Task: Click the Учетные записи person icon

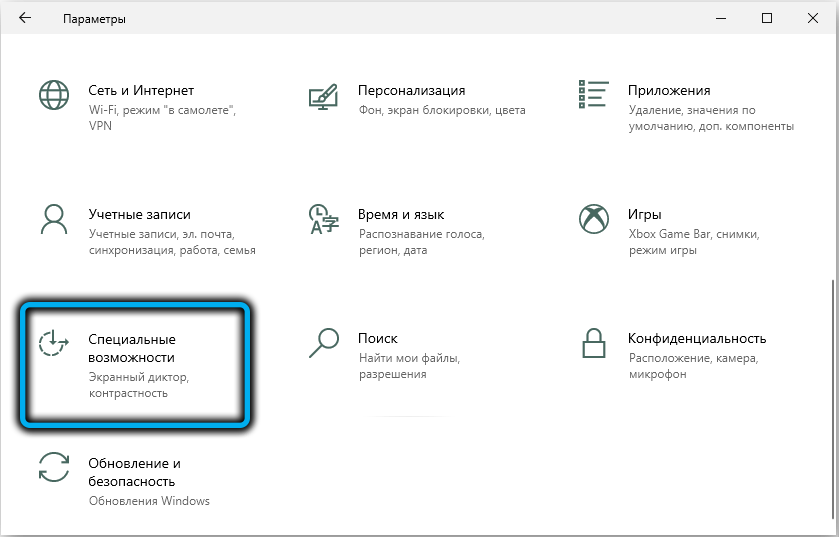Action: 53,219
